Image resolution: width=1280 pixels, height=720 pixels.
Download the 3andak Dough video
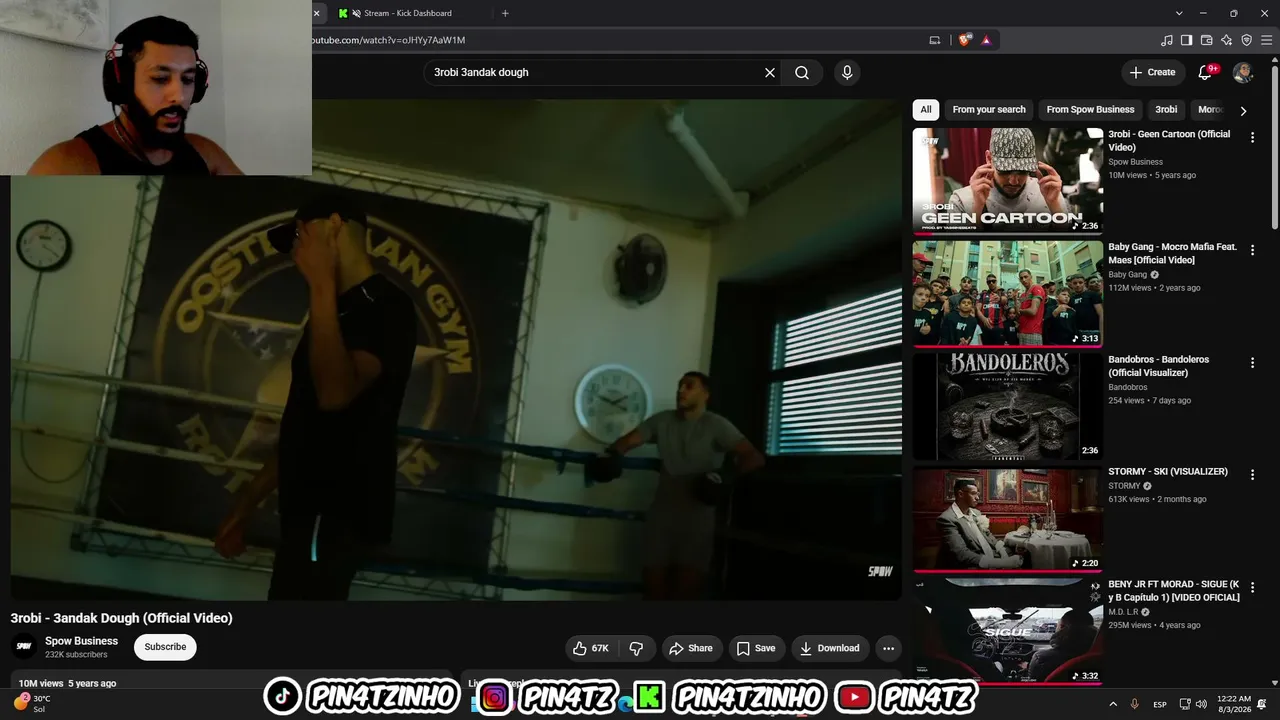(829, 648)
